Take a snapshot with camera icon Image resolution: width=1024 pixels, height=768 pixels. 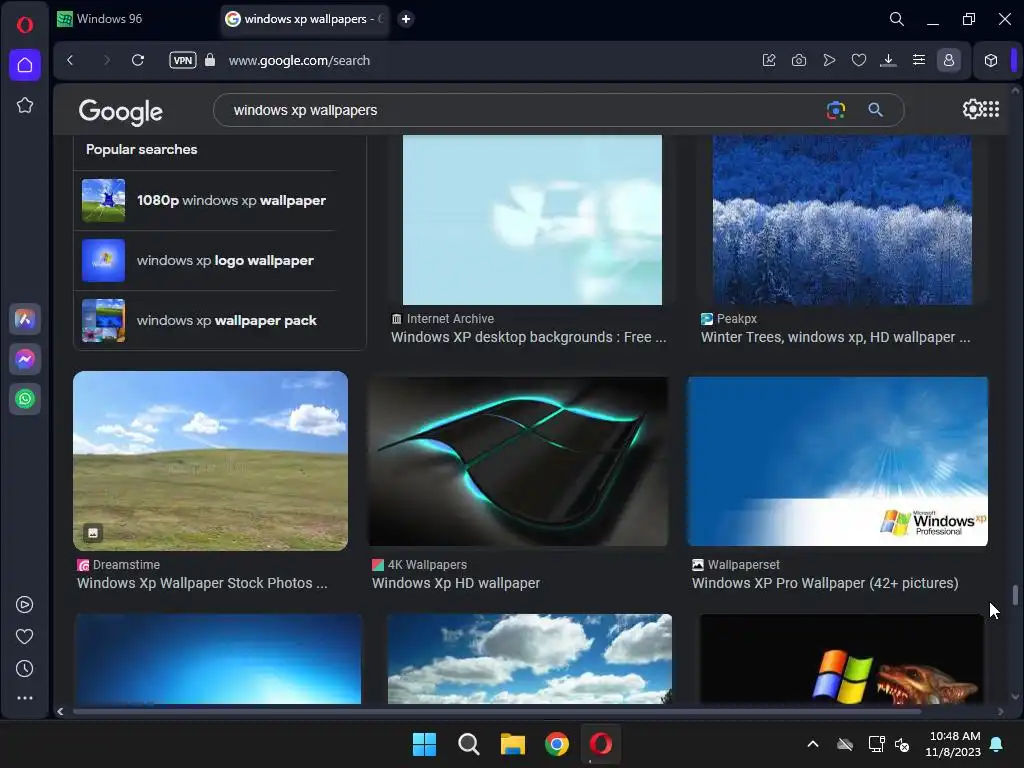(x=799, y=60)
